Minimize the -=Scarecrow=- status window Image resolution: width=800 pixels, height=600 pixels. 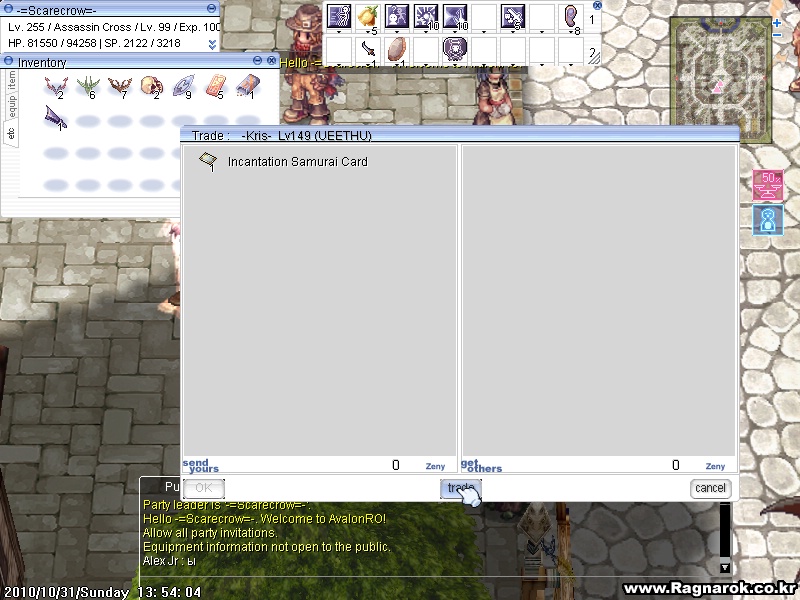point(212,8)
